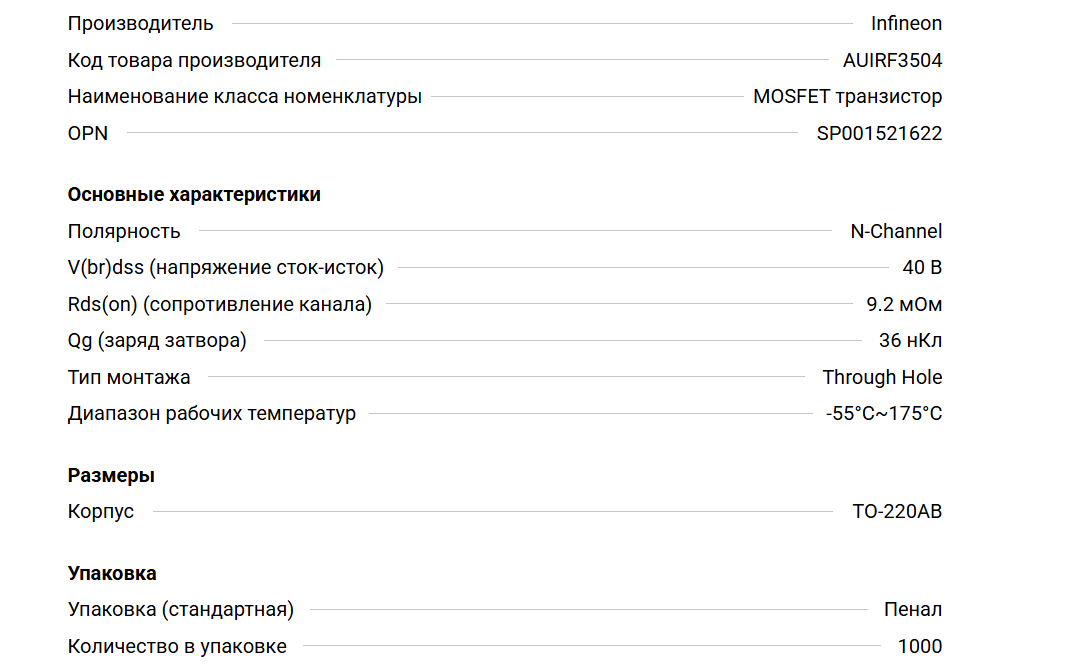1075x669 pixels.
Task: Click the Infineon manufacturer value
Action: pyautogui.click(x=905, y=23)
